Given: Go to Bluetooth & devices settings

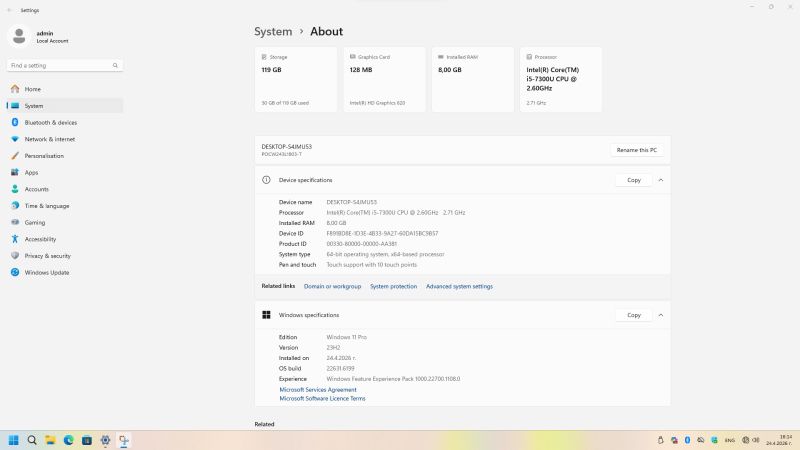Looking at the screenshot, I should click(x=65, y=122).
